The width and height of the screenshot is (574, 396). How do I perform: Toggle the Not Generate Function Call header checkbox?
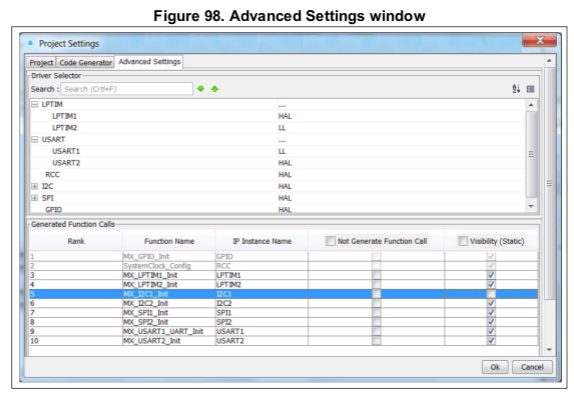330,241
